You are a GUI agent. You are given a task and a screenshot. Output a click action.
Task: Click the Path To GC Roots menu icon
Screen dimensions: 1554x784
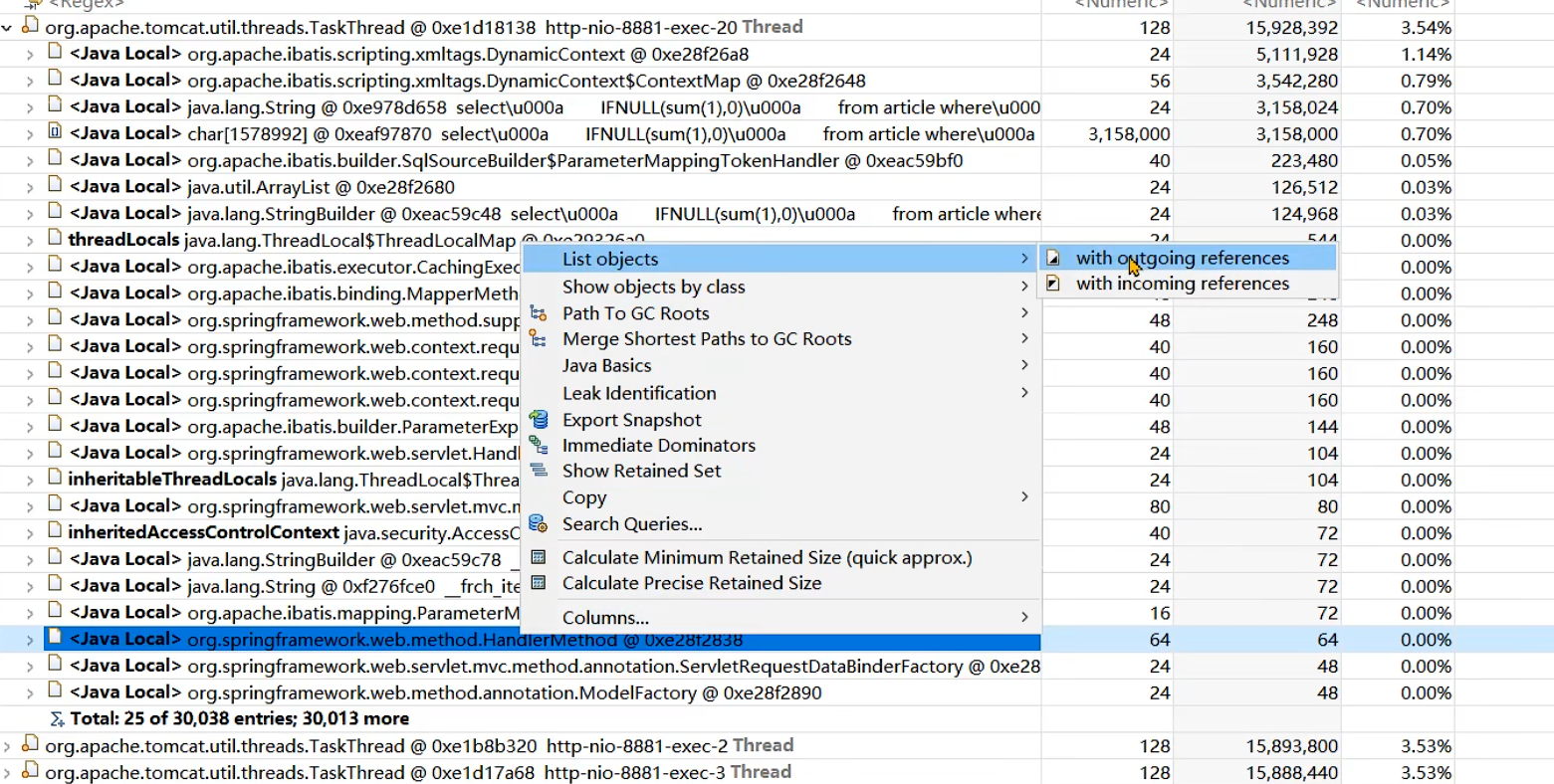[x=539, y=313]
